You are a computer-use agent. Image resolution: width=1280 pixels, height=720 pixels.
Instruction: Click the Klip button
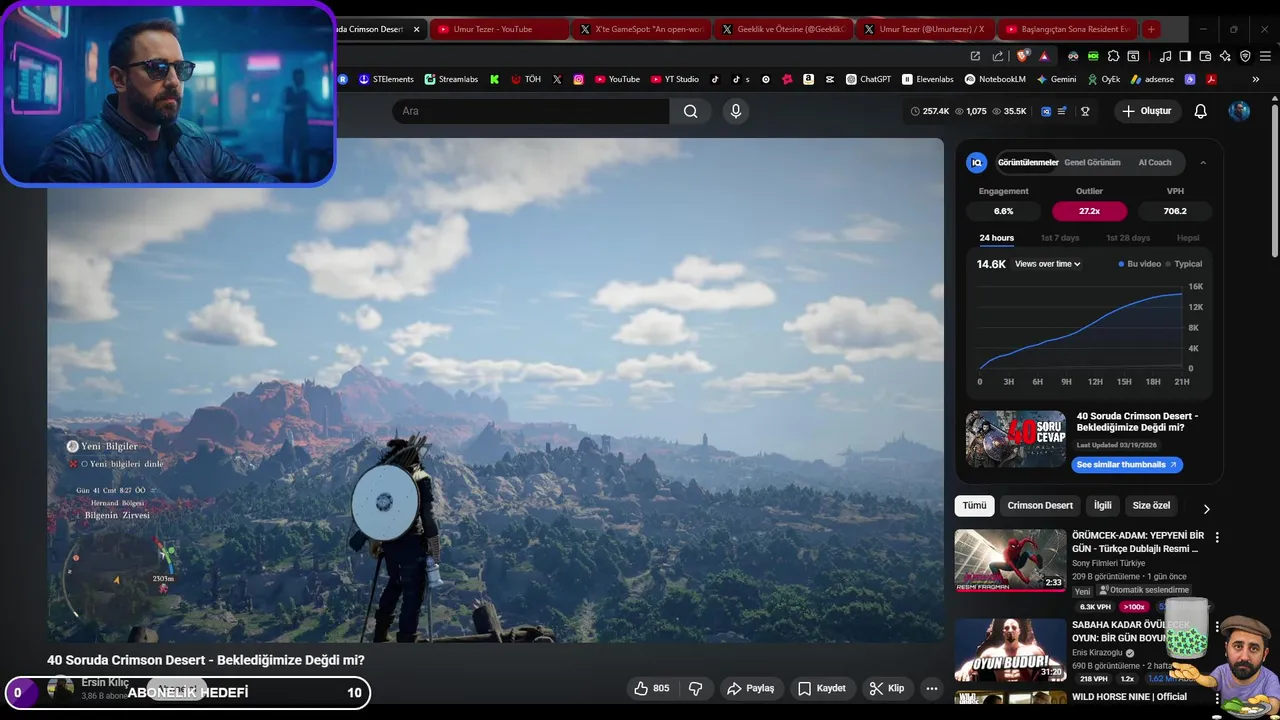(x=887, y=688)
